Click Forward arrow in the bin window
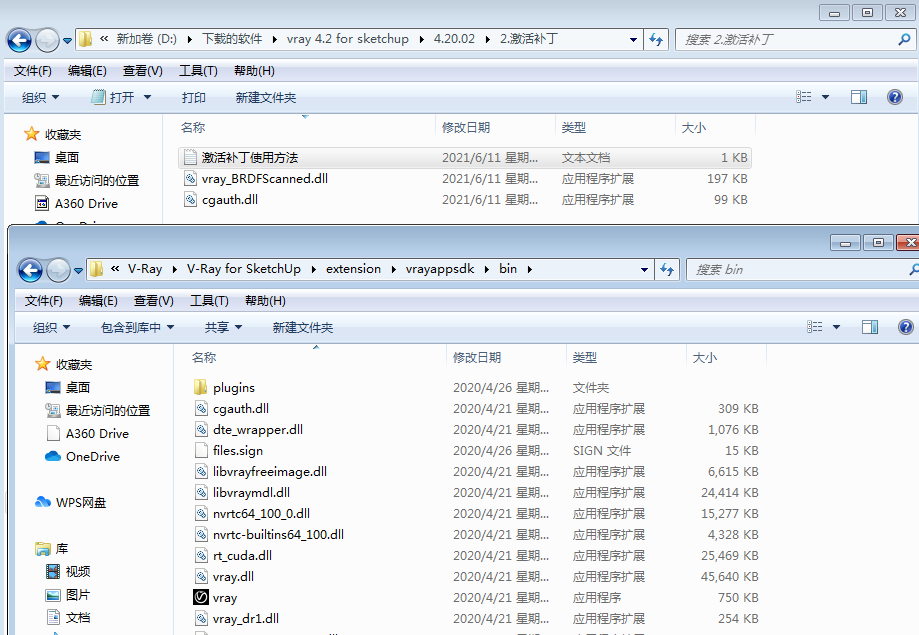 pyautogui.click(x=57, y=270)
